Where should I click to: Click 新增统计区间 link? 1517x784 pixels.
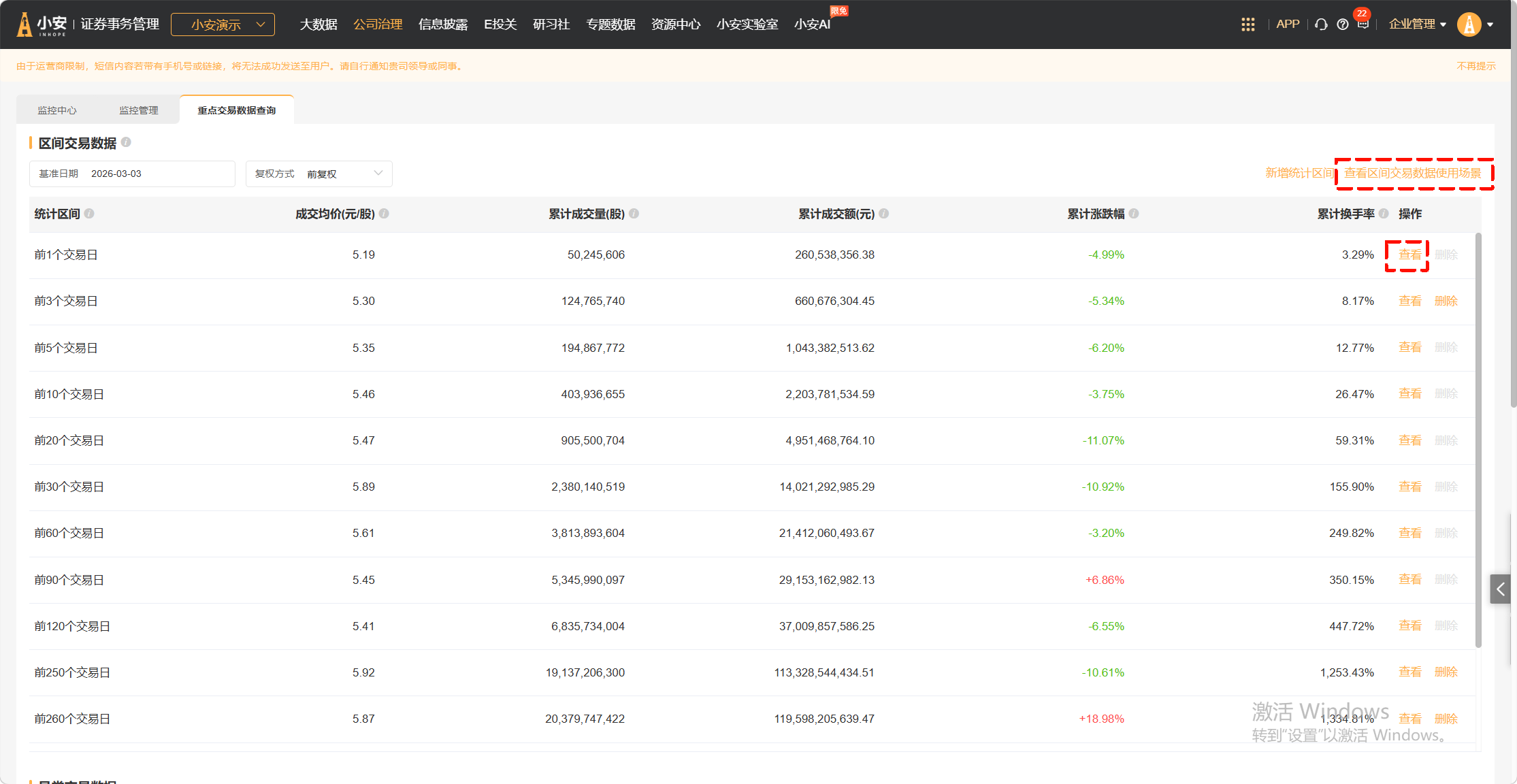[1299, 173]
